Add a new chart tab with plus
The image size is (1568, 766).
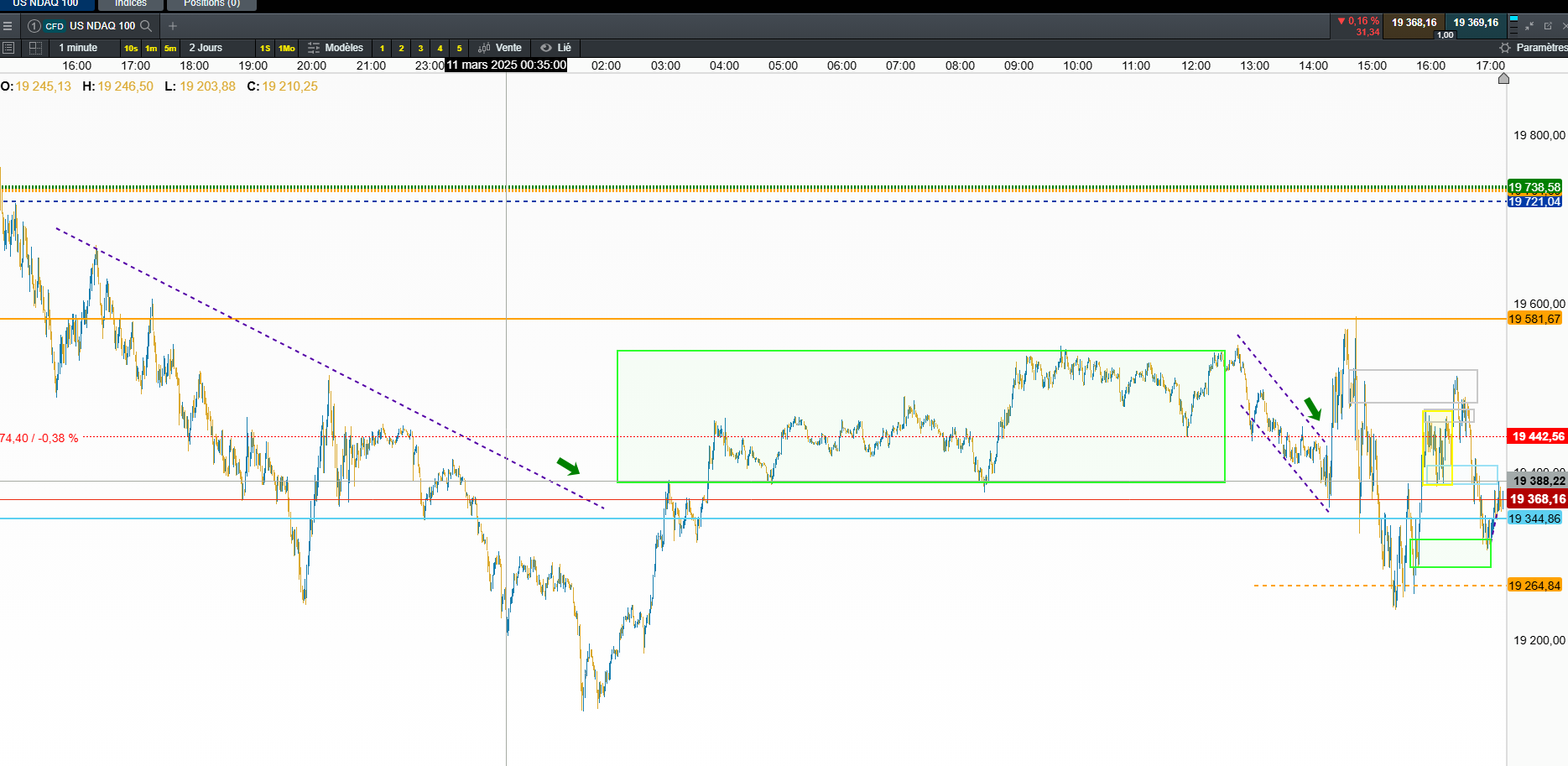173,26
